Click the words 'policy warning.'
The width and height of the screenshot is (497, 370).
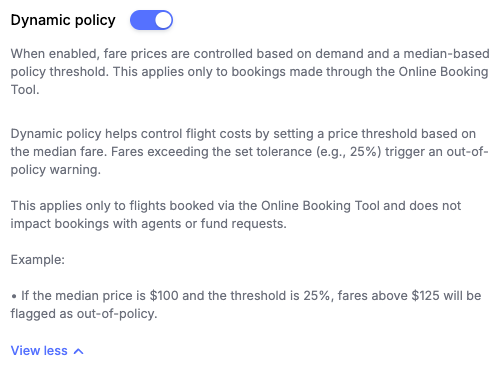[x=55, y=170]
